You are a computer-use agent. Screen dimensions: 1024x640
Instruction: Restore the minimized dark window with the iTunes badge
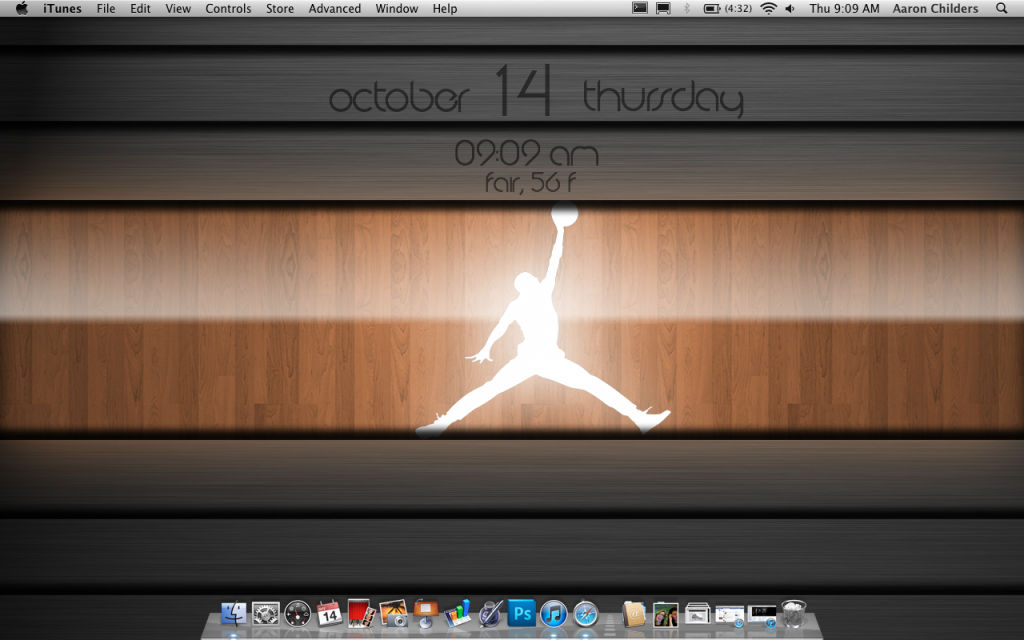[x=761, y=615]
